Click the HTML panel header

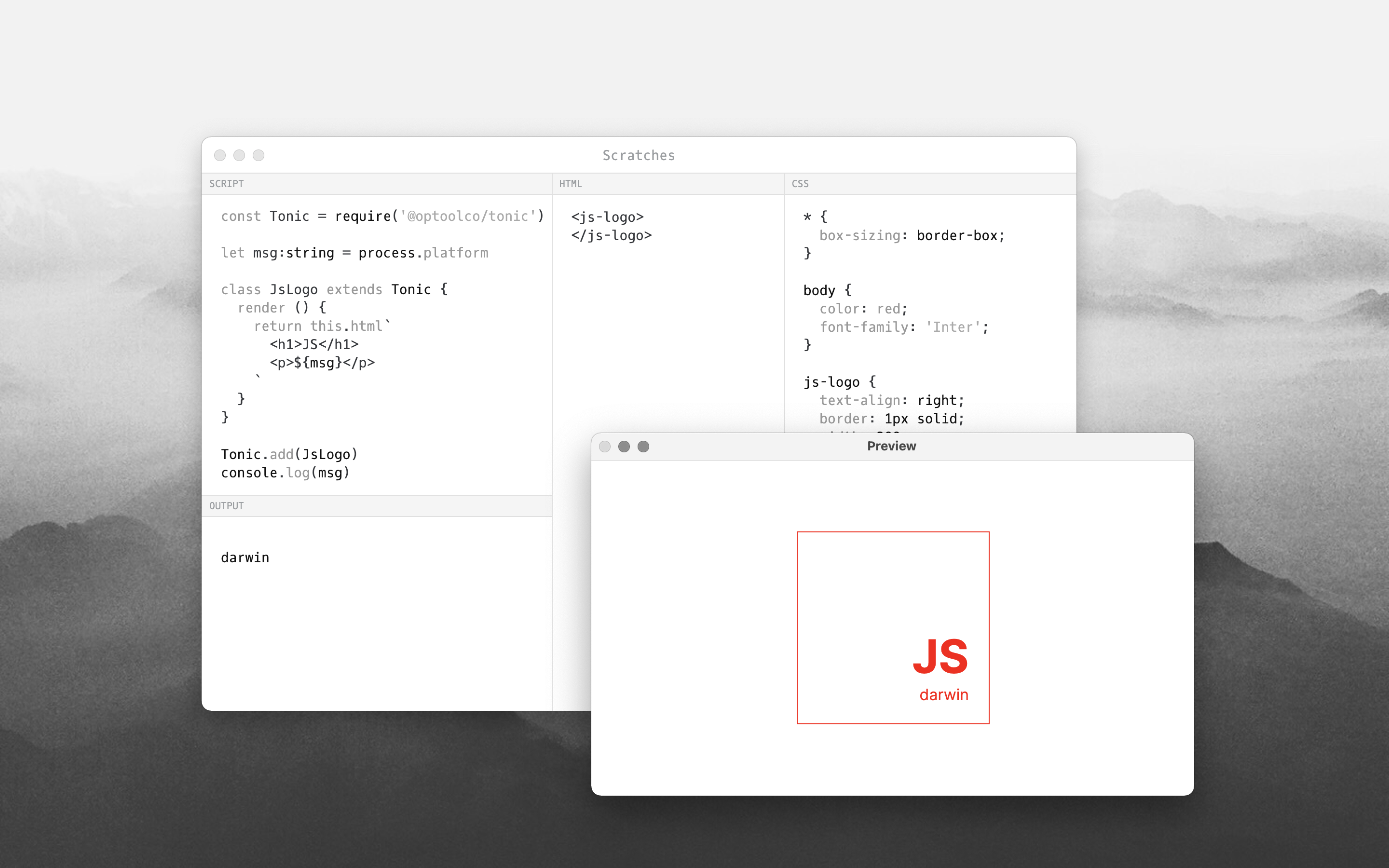point(571,184)
